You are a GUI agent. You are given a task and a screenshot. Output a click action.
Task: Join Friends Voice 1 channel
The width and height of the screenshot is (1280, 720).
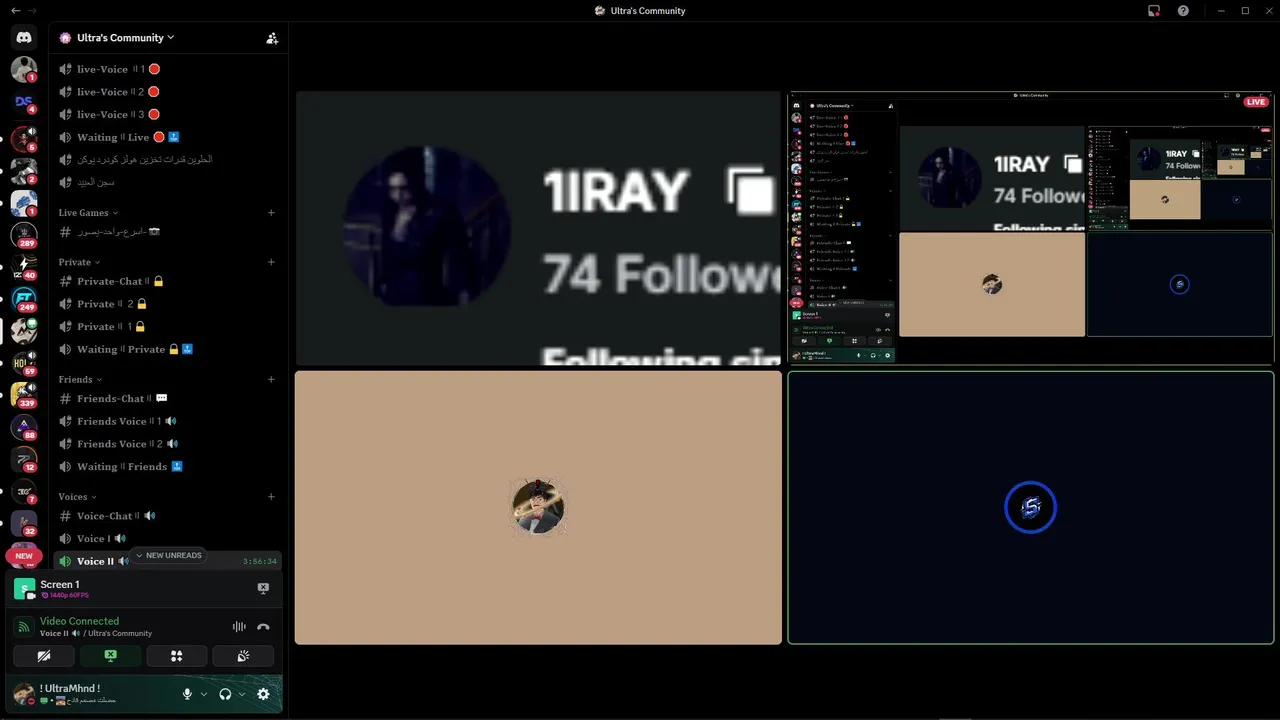tap(167, 421)
